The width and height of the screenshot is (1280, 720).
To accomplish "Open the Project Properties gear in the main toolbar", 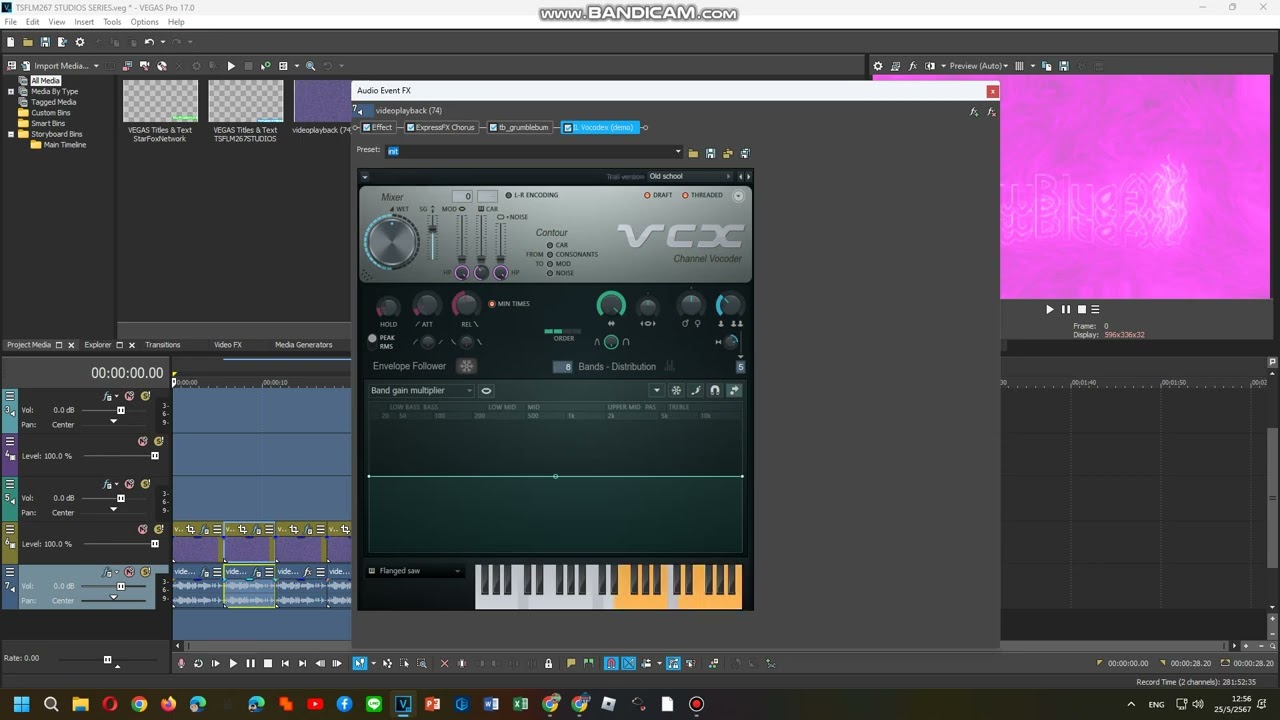I will pyautogui.click(x=80, y=42).
